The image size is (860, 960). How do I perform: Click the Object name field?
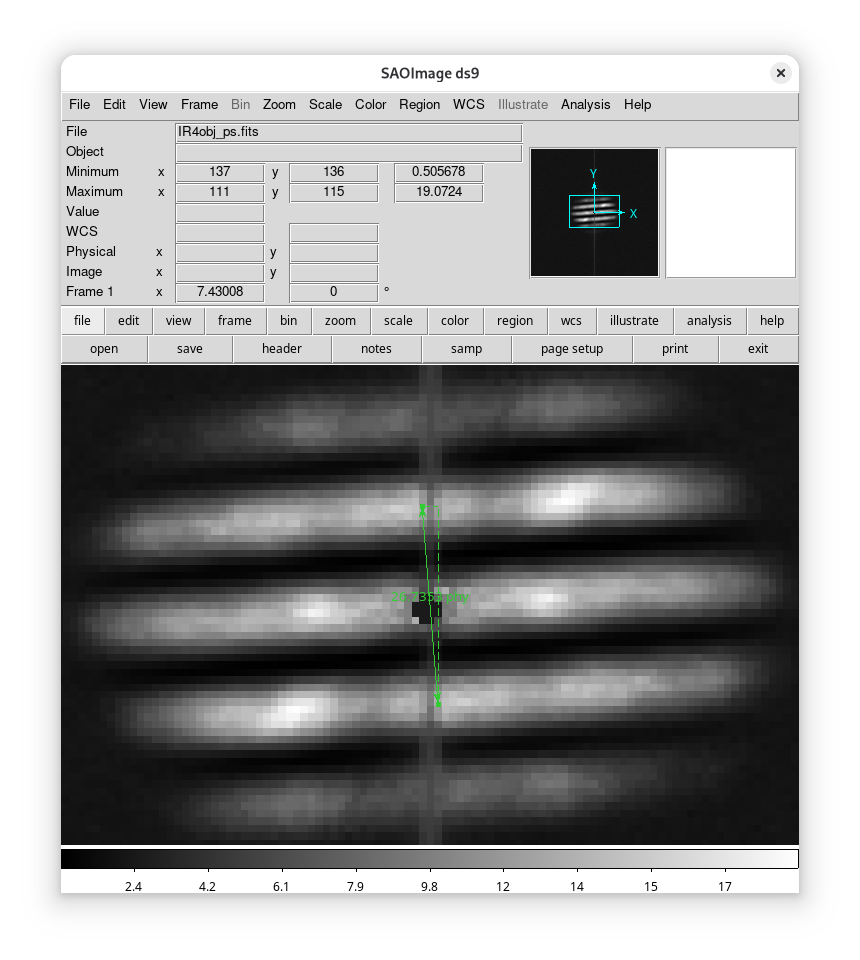coord(348,152)
